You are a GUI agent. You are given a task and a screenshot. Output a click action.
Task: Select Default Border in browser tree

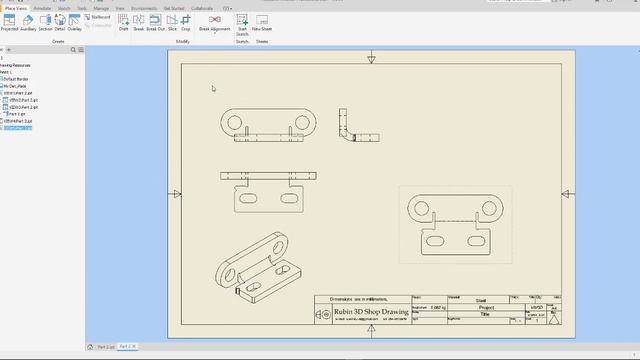pyautogui.click(x=15, y=79)
